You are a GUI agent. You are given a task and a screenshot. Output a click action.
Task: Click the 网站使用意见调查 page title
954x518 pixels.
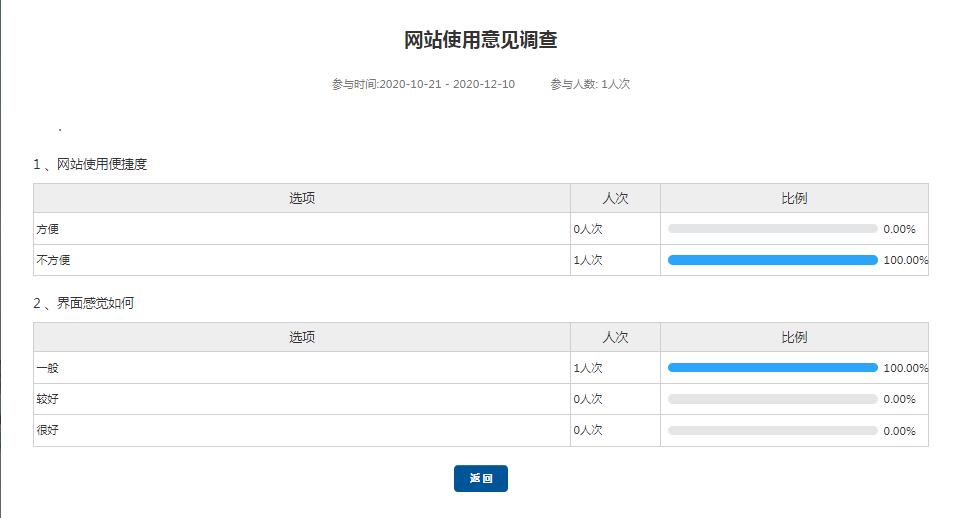point(480,40)
